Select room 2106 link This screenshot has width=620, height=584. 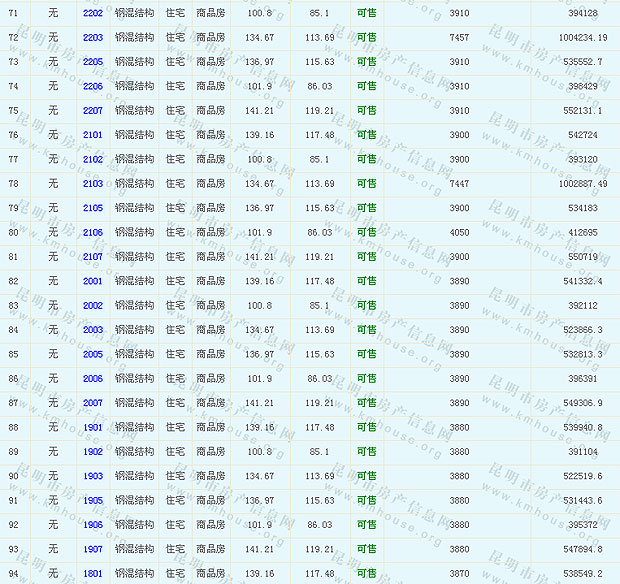[93, 233]
